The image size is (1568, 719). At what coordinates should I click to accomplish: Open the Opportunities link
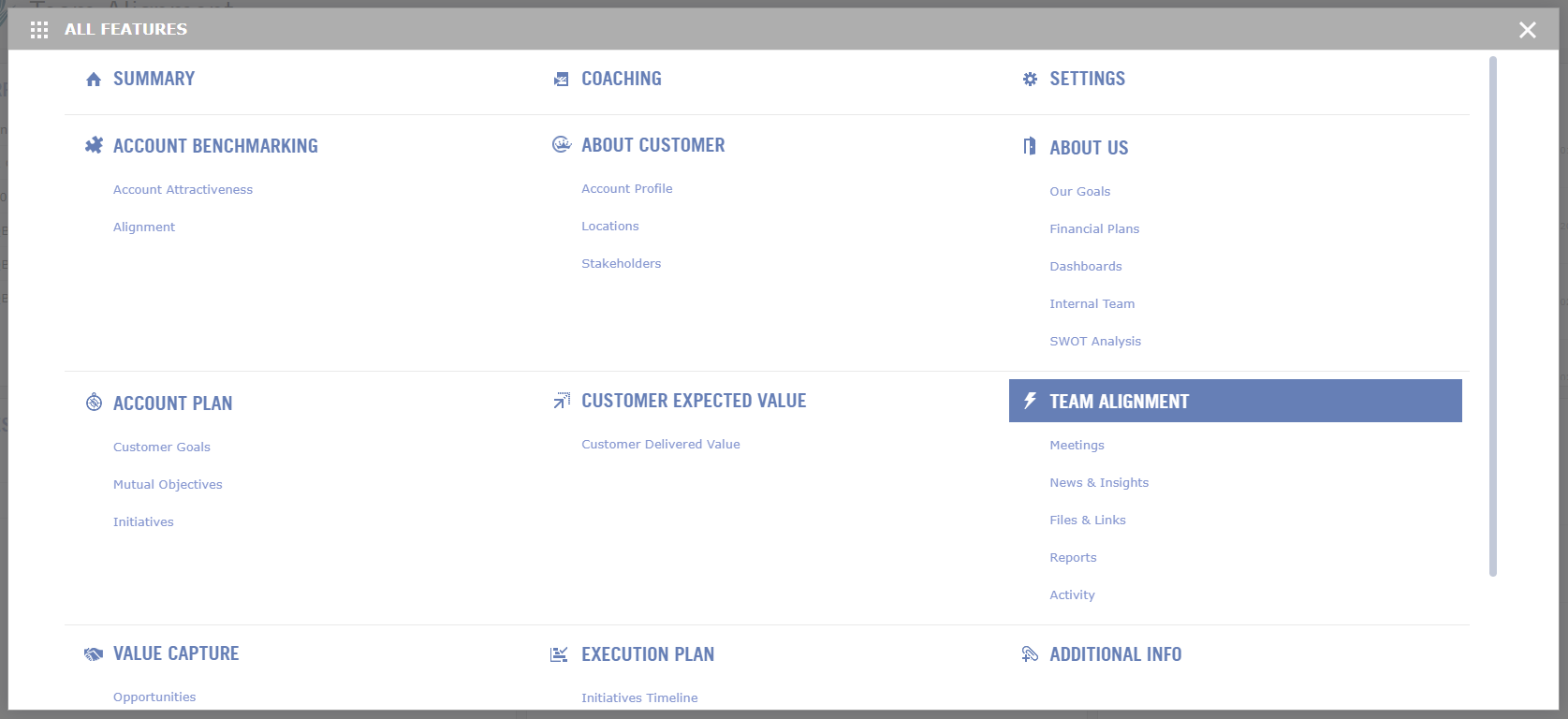[x=154, y=697]
